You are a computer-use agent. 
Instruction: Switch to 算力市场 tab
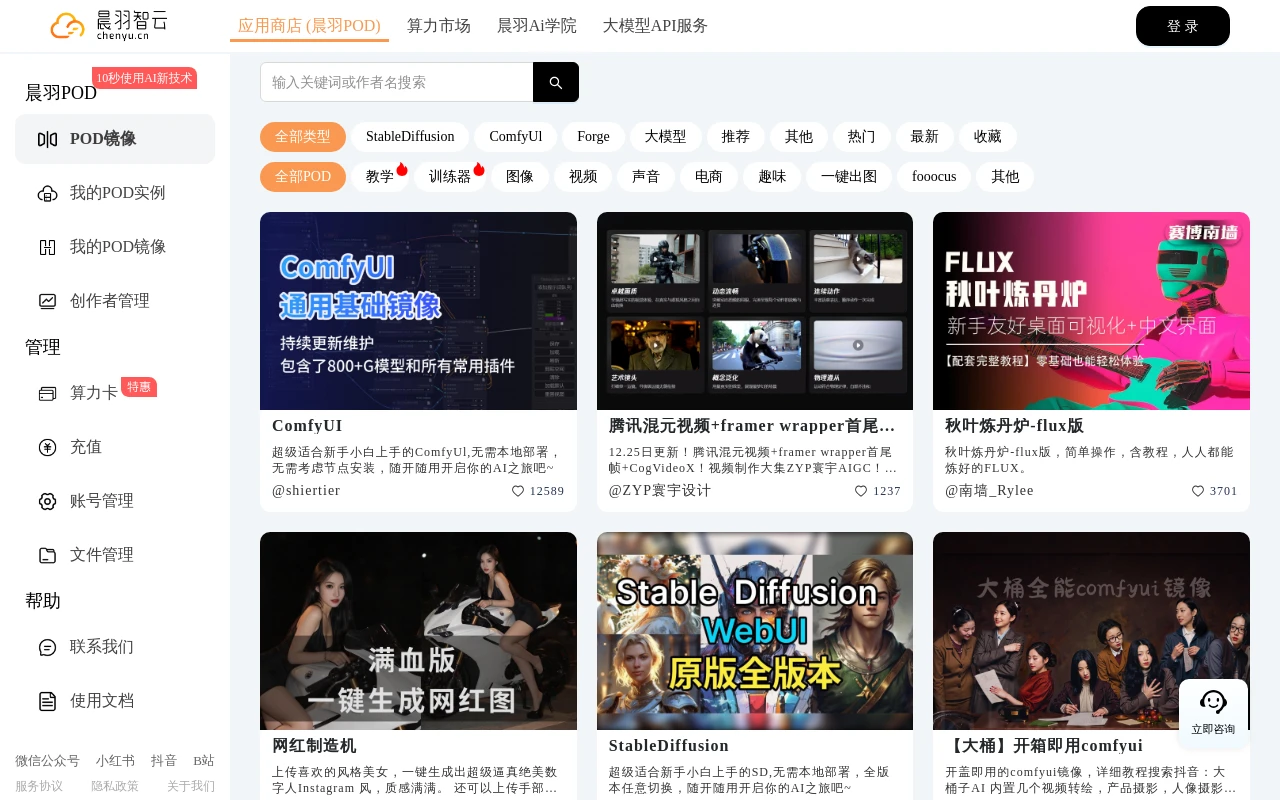coord(439,26)
